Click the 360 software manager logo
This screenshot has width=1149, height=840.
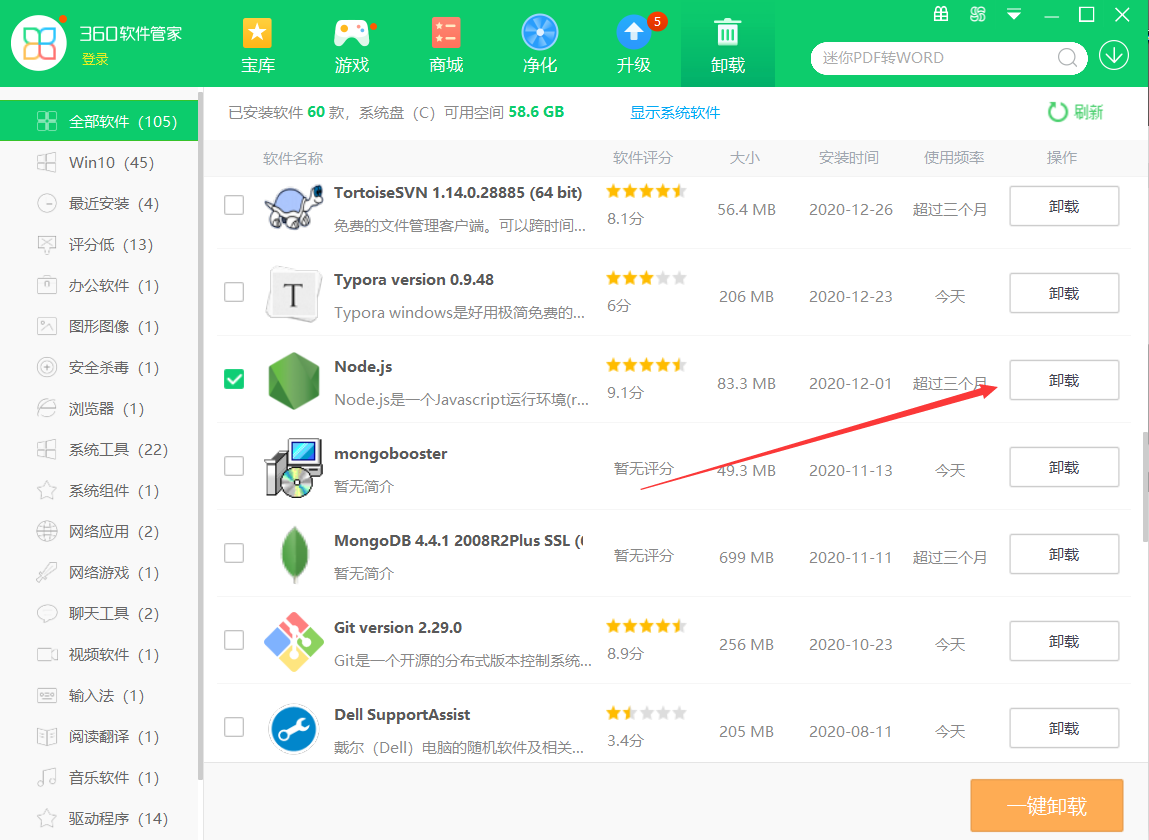(x=39, y=43)
